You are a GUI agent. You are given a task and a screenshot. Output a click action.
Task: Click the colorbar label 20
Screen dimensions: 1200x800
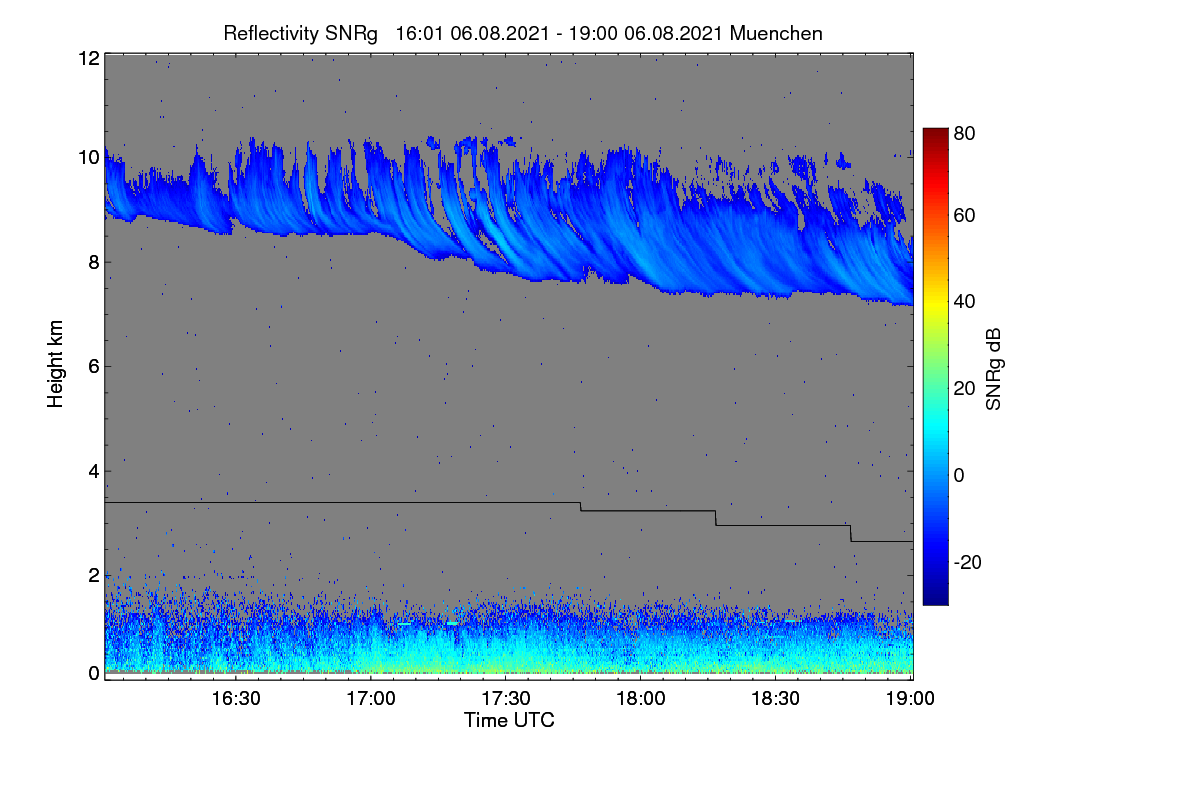pos(965,388)
